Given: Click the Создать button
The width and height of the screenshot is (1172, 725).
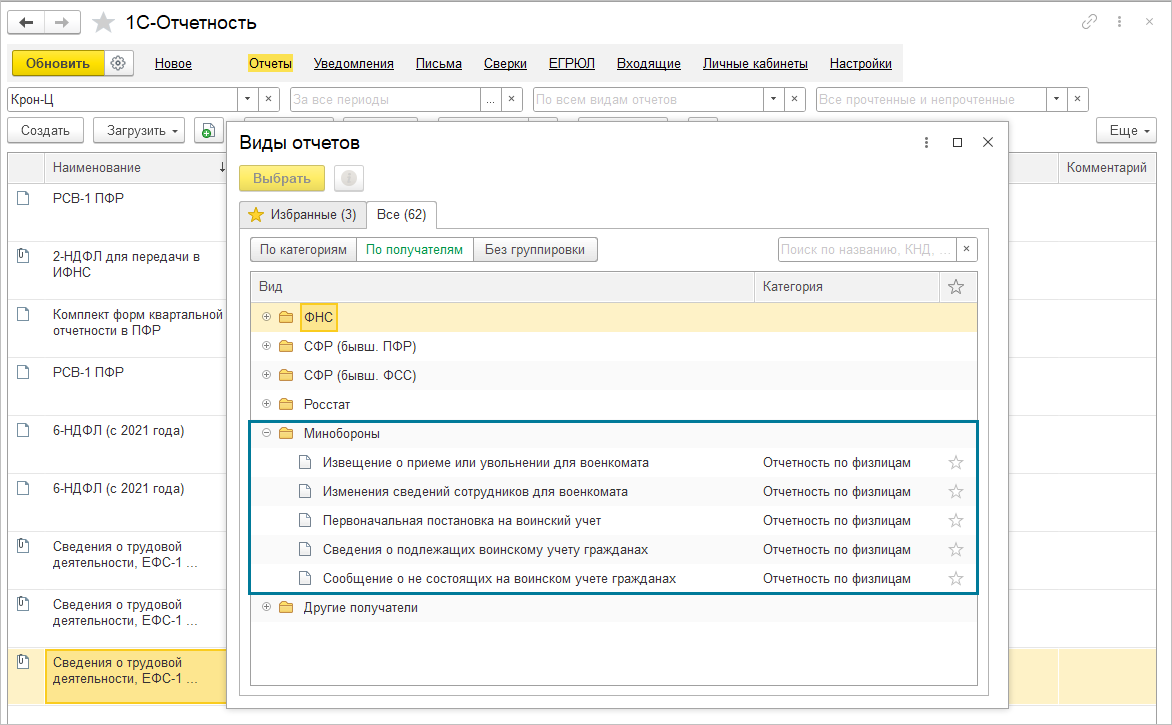Looking at the screenshot, I should [46, 130].
